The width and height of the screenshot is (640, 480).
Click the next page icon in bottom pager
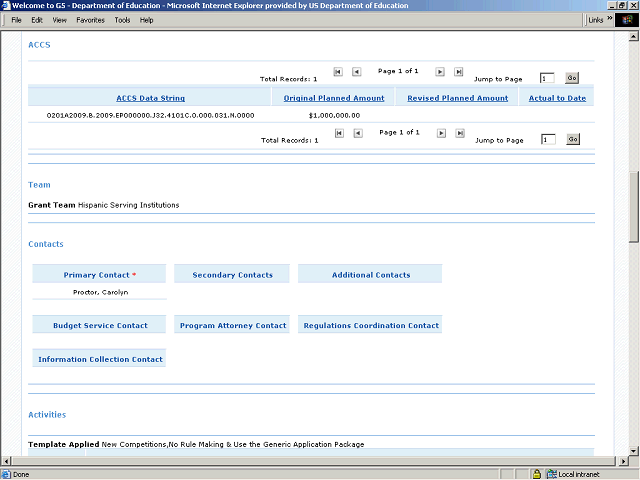[440, 133]
